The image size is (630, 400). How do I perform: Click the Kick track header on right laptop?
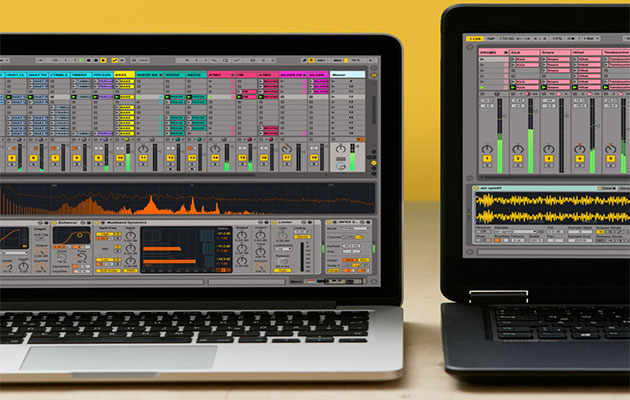click(x=523, y=51)
